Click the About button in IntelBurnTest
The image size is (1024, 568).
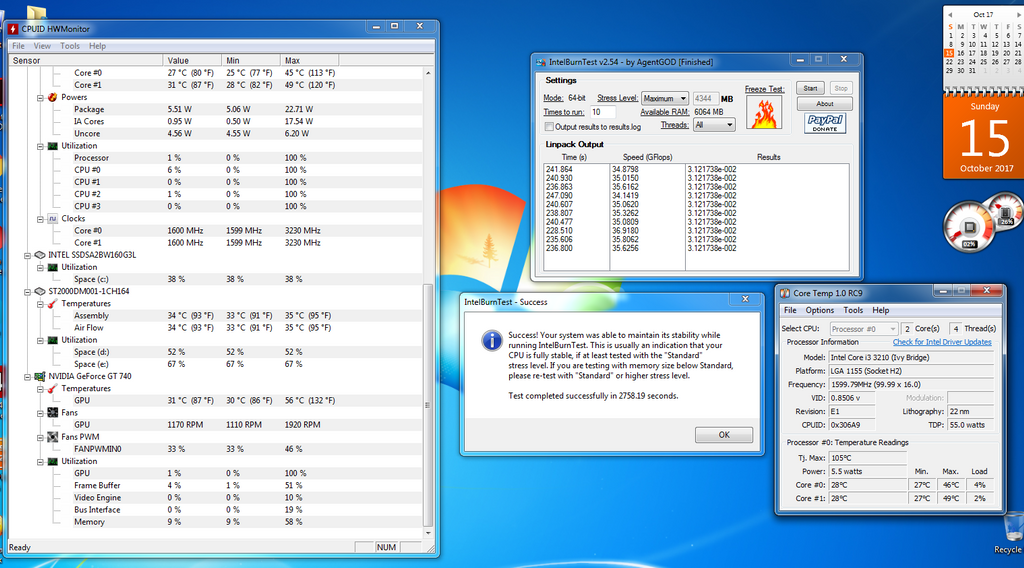click(x=824, y=104)
